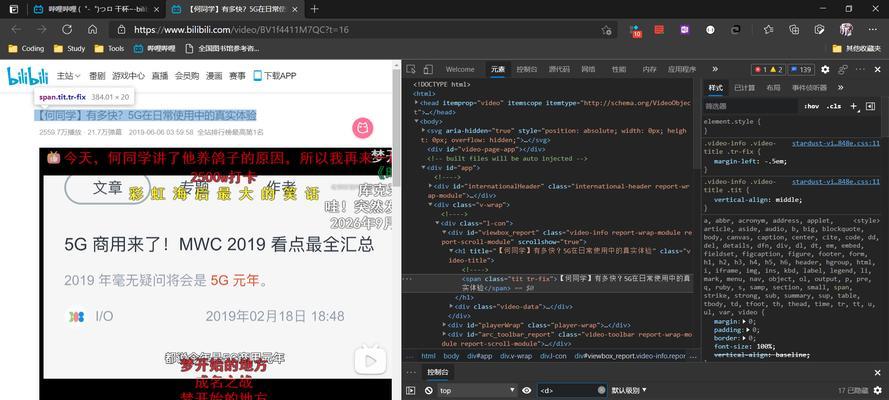Click 下载APP in bilibili nav
The height and width of the screenshot is (400, 889).
pos(274,76)
